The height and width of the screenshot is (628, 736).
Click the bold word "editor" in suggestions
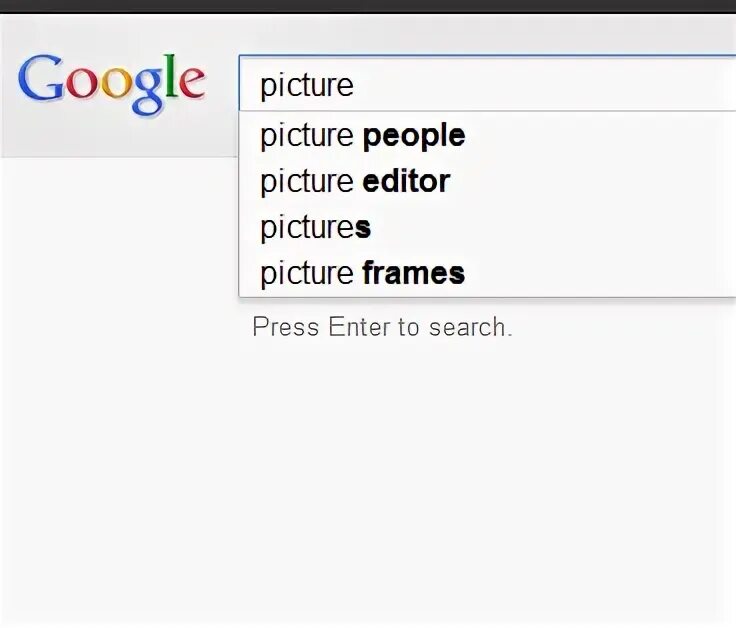(406, 182)
